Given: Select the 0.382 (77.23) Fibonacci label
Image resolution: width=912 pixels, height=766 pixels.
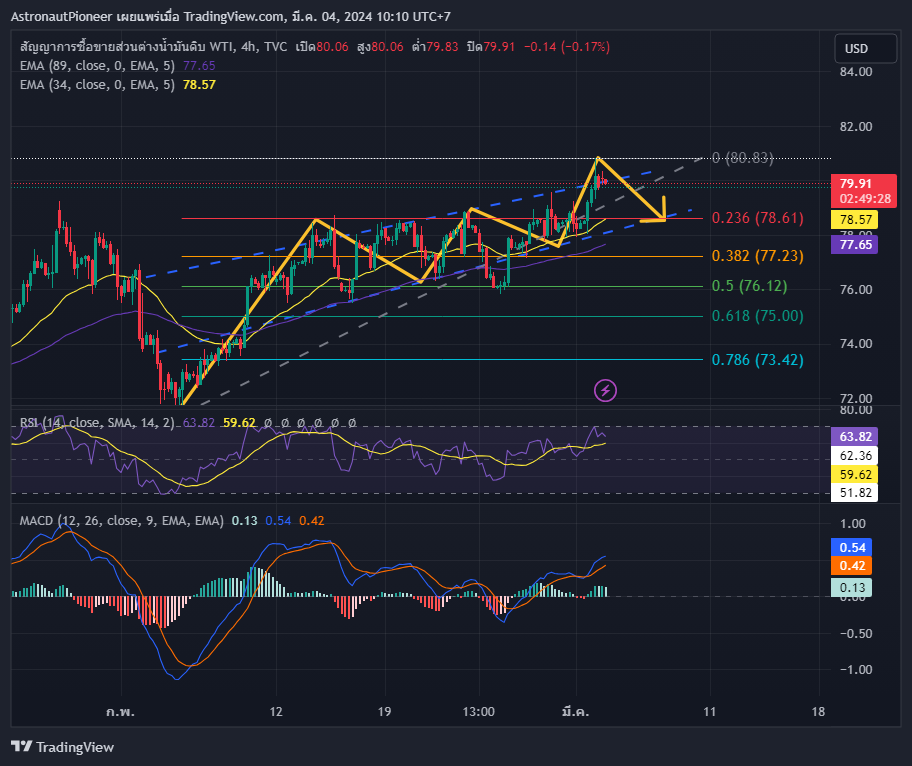Looking at the screenshot, I should click(x=757, y=256).
